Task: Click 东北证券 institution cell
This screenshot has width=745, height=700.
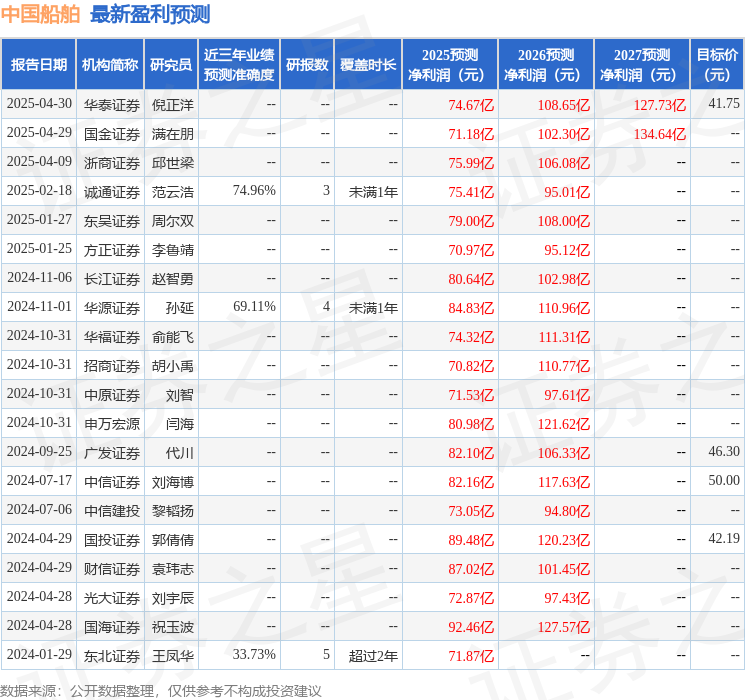Action: (112, 656)
